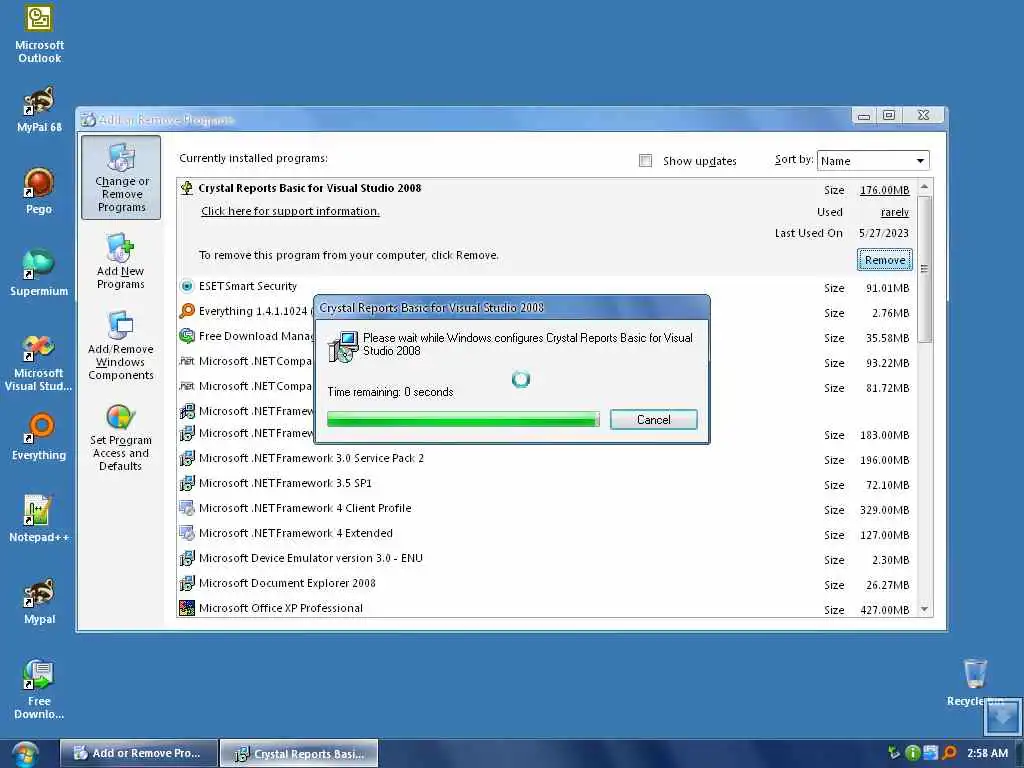
Task: Click the uninstall progress bar
Action: 463,419
